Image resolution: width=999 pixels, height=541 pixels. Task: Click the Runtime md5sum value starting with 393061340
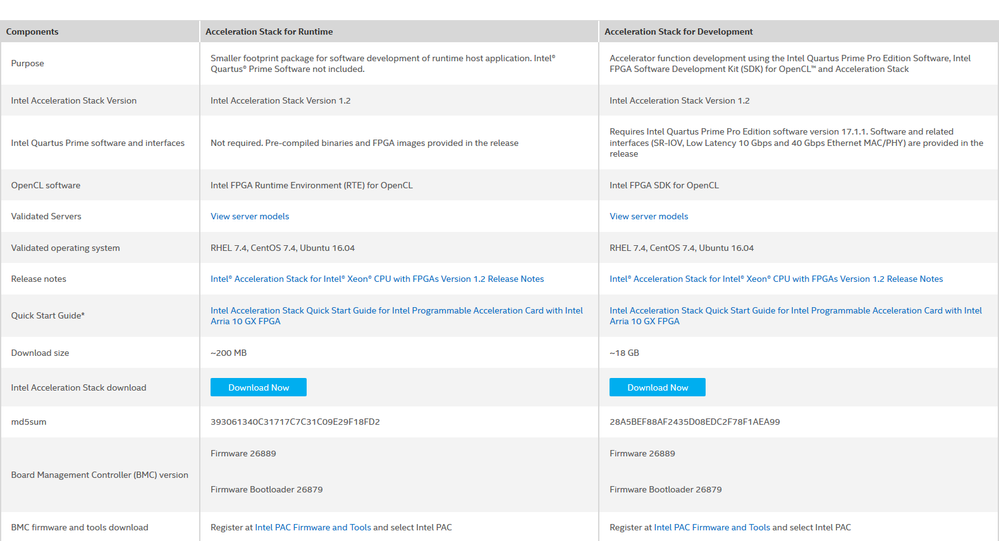[x=295, y=422]
